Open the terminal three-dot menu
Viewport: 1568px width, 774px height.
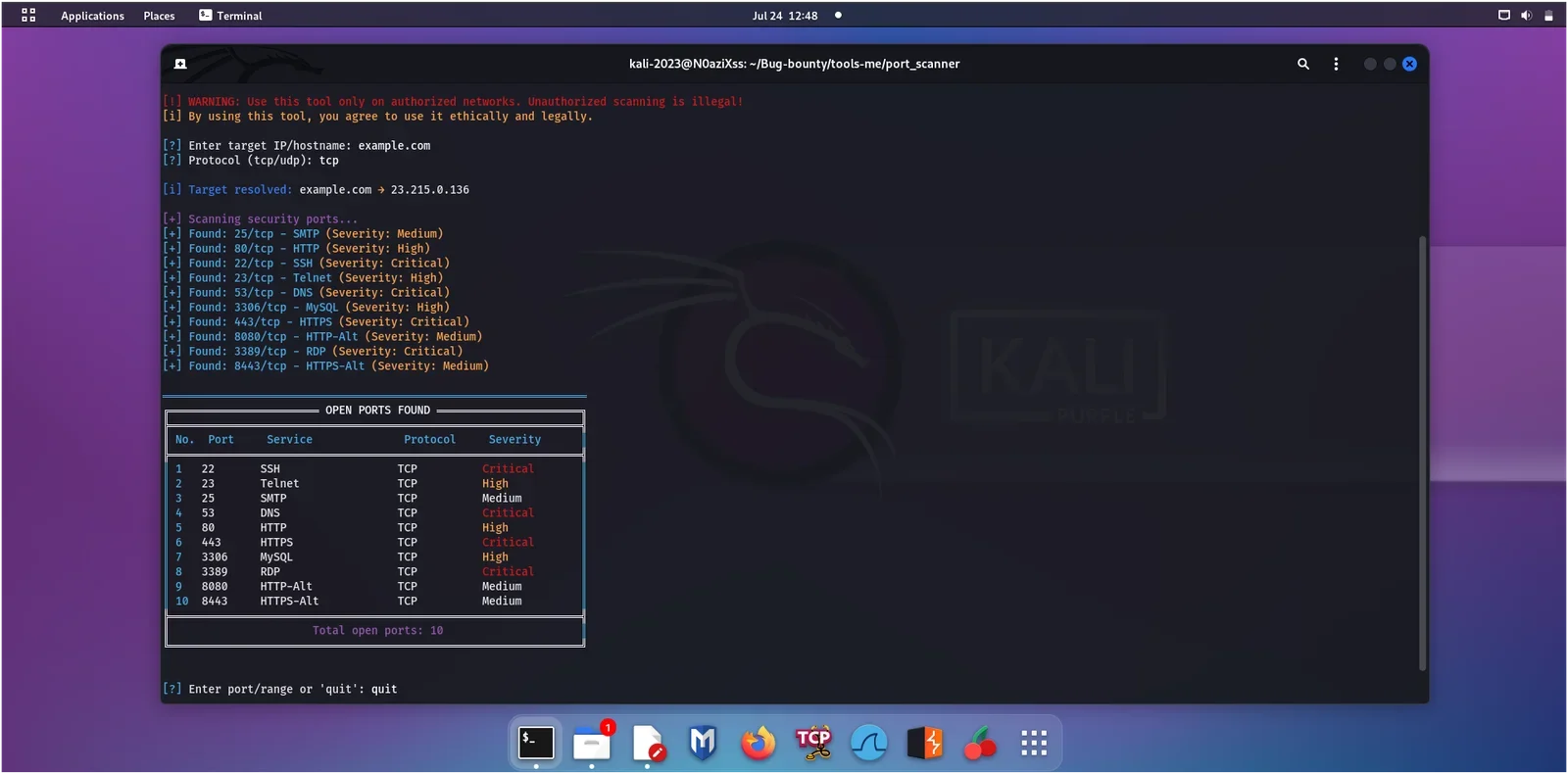(1336, 64)
